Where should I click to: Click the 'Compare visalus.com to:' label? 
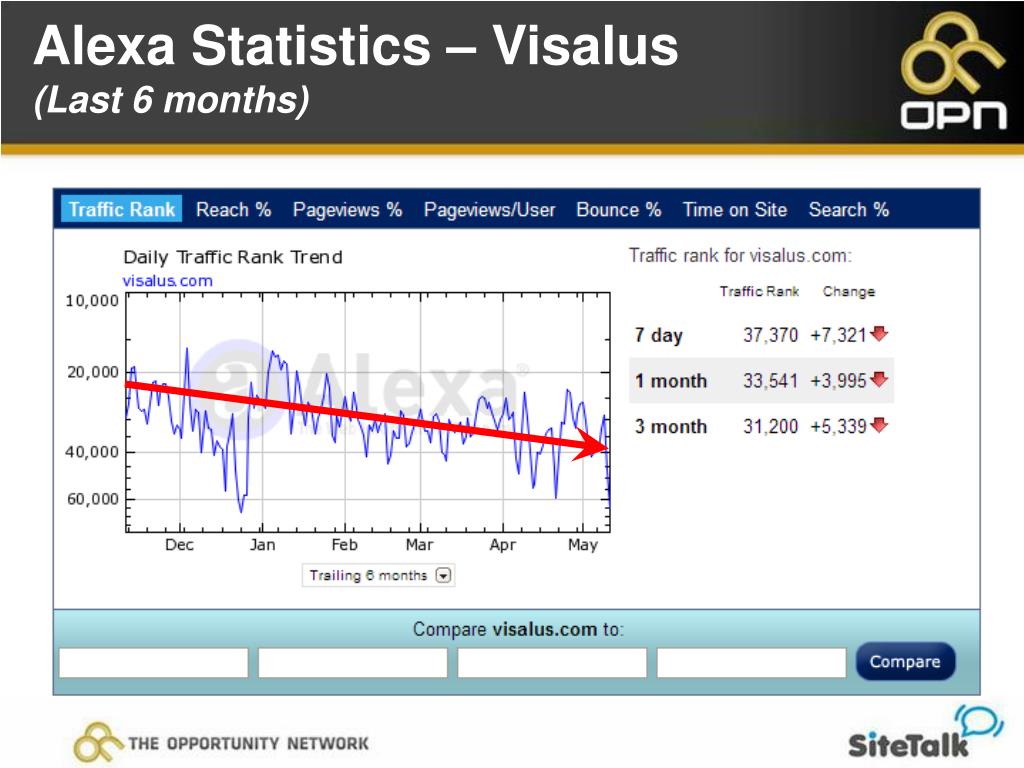[518, 629]
